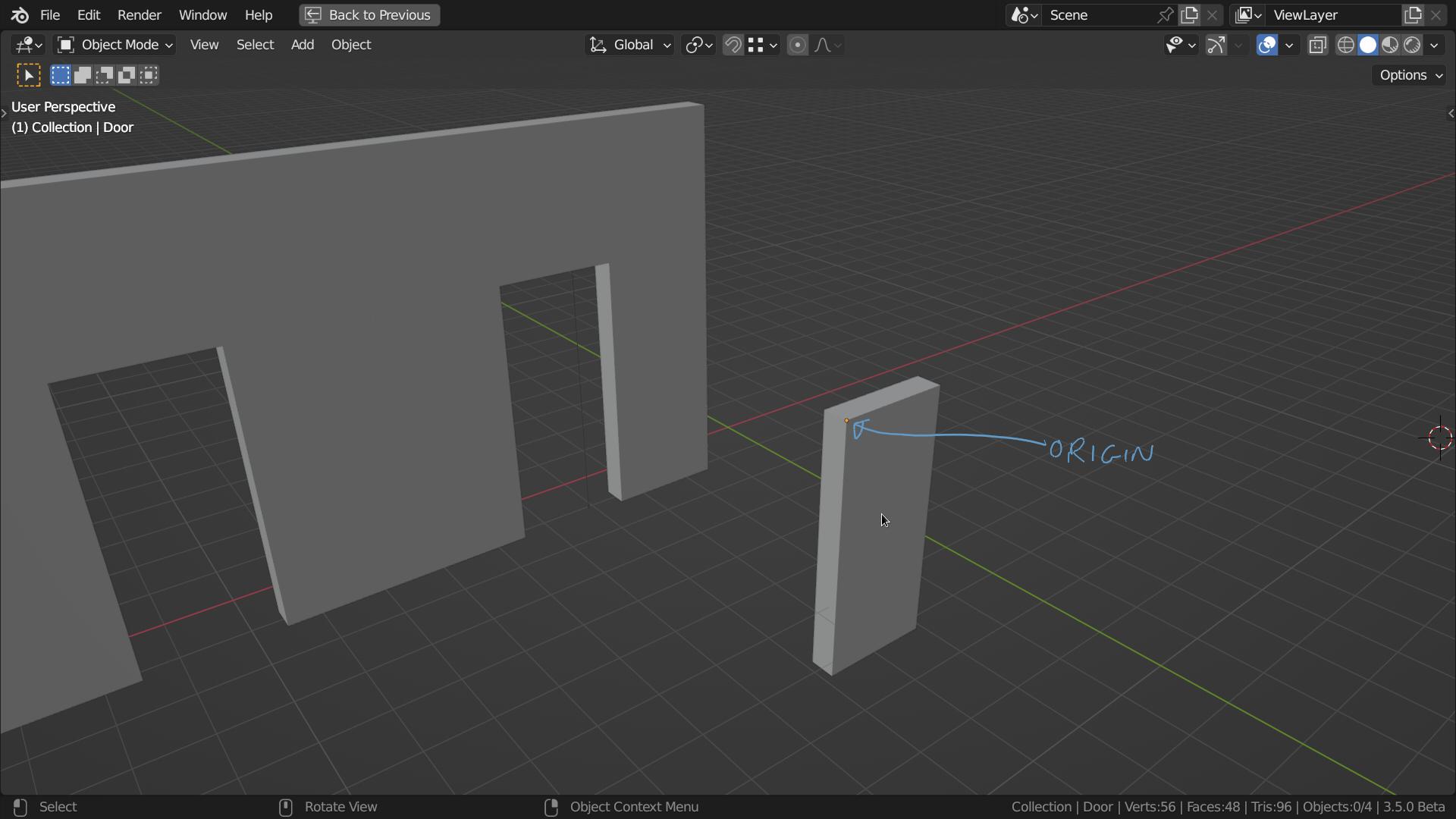
Task: Click the new scene icon
Action: click(x=1189, y=14)
